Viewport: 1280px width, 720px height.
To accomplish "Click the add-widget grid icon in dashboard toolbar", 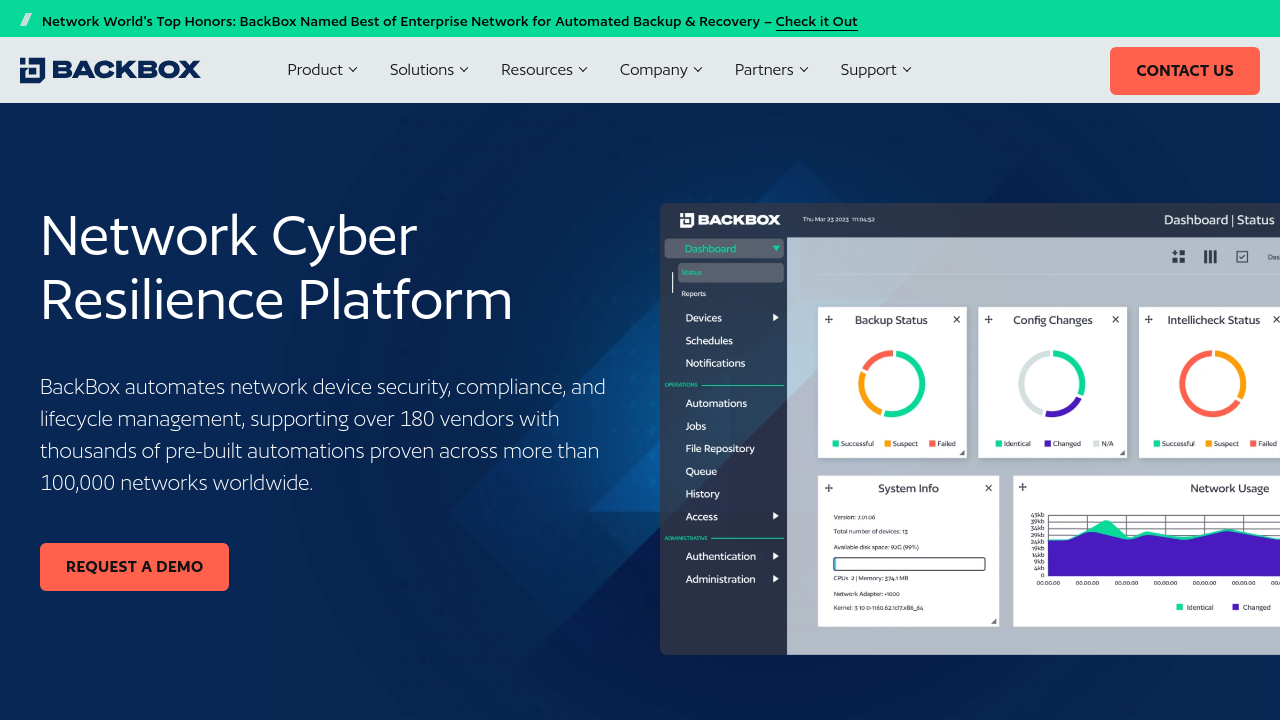I will (x=1178, y=257).
